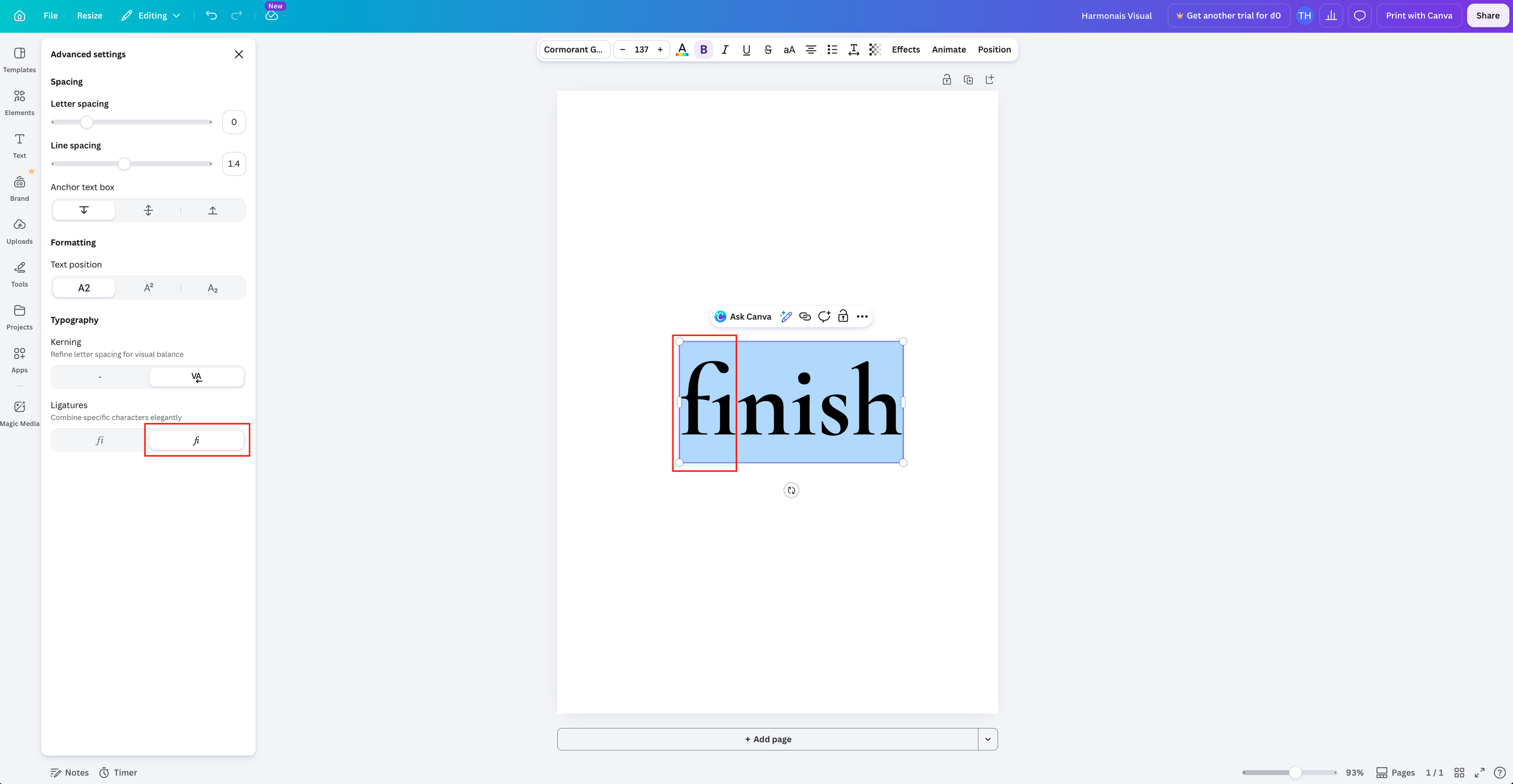Expand the Add page options arrow
This screenshot has width=1513, height=784.
(x=988, y=739)
